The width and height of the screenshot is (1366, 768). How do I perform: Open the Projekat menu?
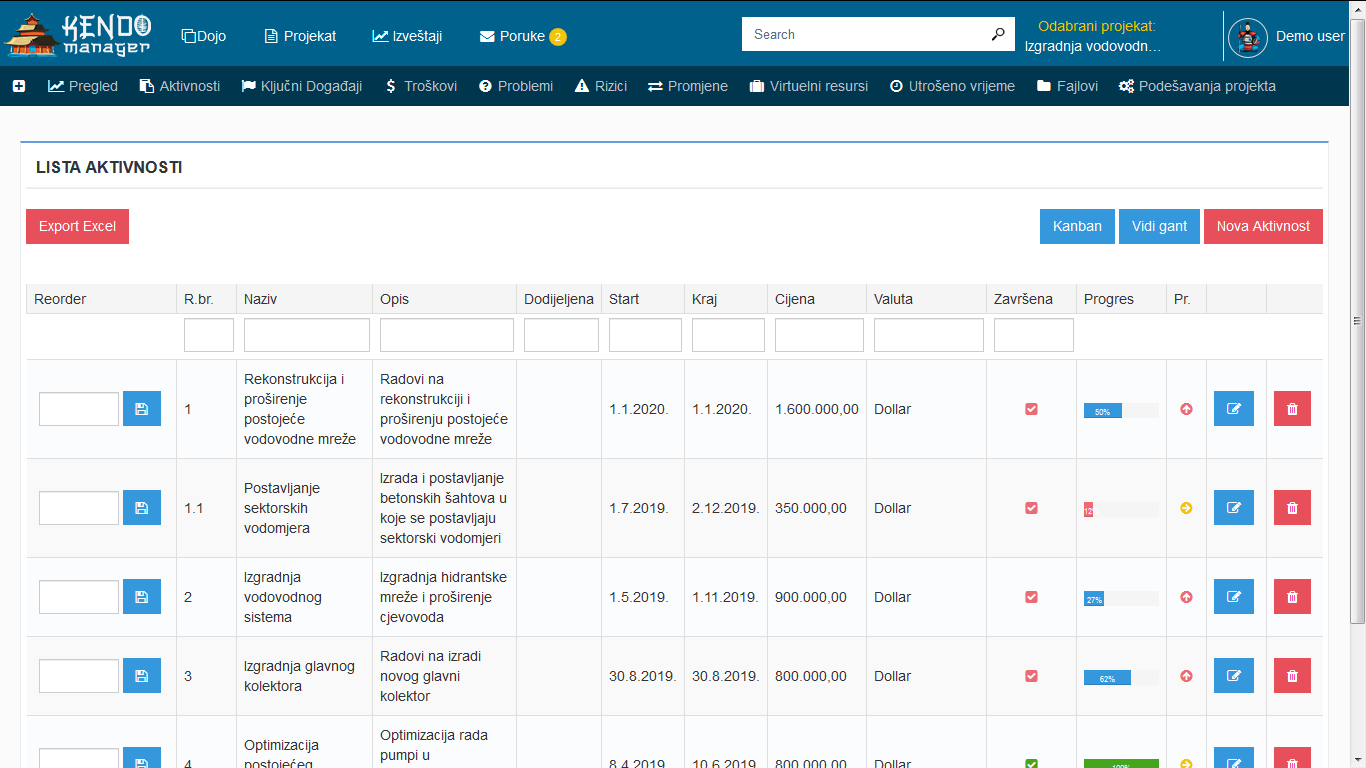(300, 36)
